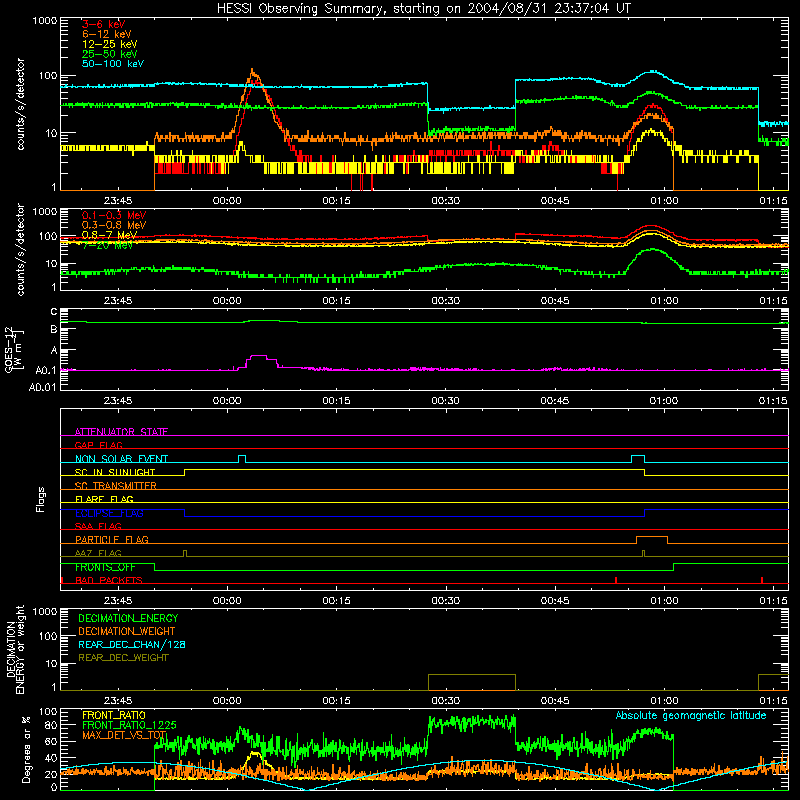Image resolution: width=800 pixels, height=800 pixels.
Task: Click the GAP_FLAG label
Action: pos(98,445)
